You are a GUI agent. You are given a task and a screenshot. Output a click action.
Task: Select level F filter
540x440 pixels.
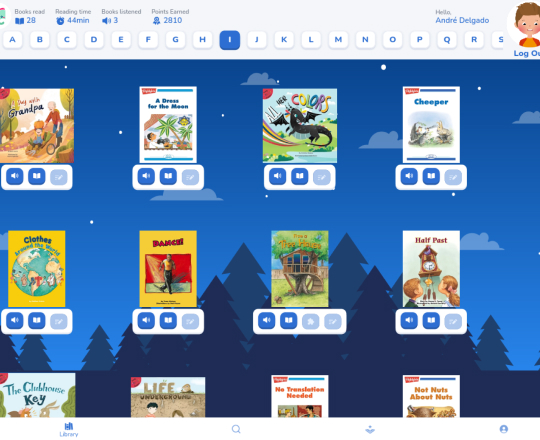148,40
